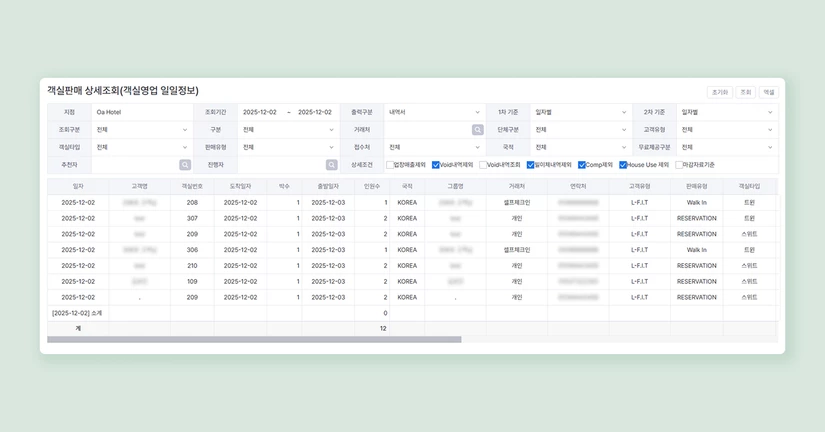Click the search icon in 추천자 field
This screenshot has width=825, height=432.
pyautogui.click(x=185, y=165)
